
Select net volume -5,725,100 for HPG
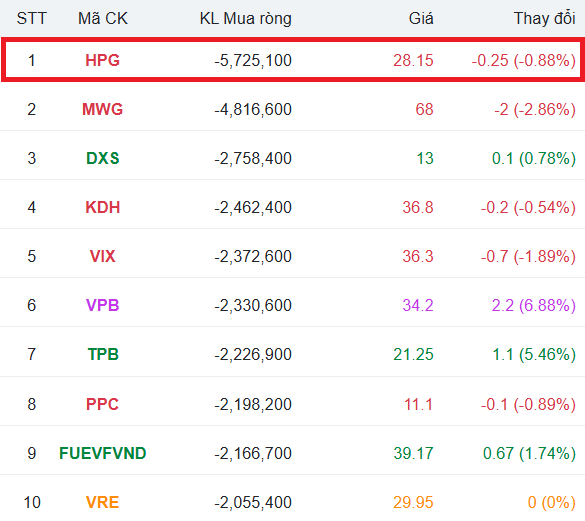pyautogui.click(x=253, y=60)
